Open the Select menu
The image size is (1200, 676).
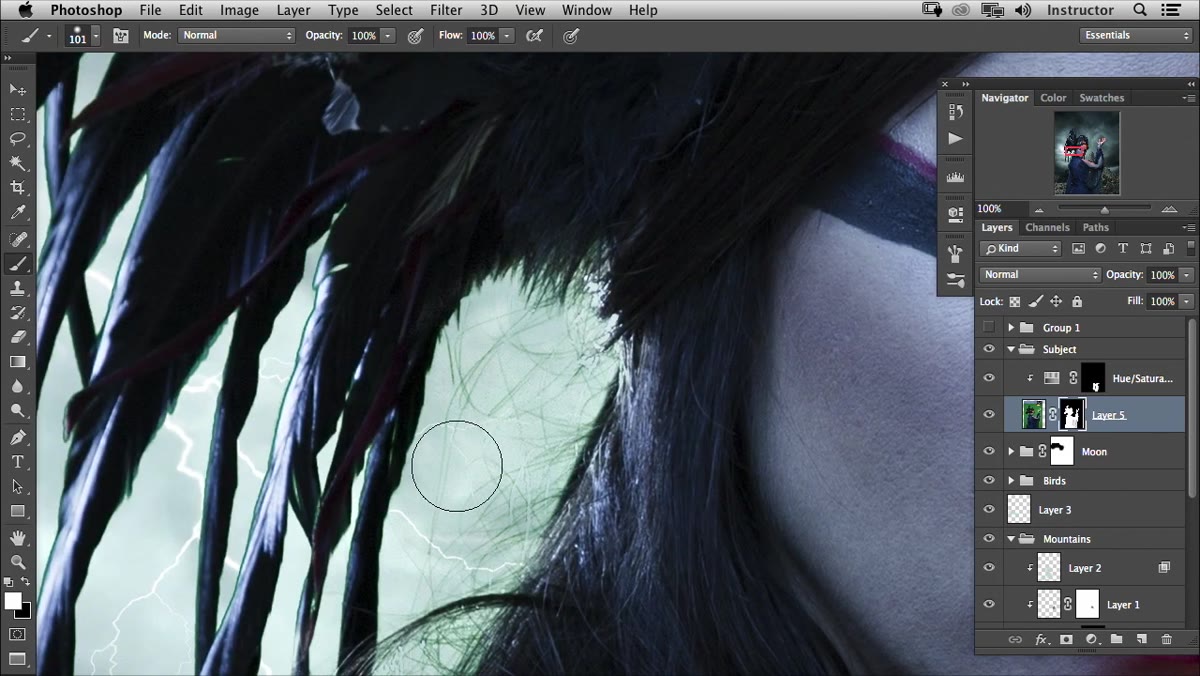click(394, 10)
